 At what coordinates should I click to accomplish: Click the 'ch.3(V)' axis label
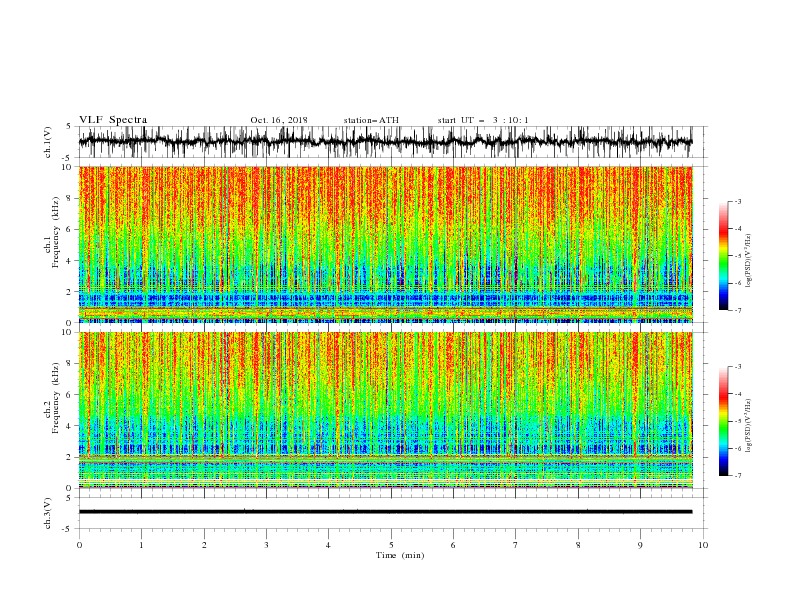pyautogui.click(x=48, y=513)
